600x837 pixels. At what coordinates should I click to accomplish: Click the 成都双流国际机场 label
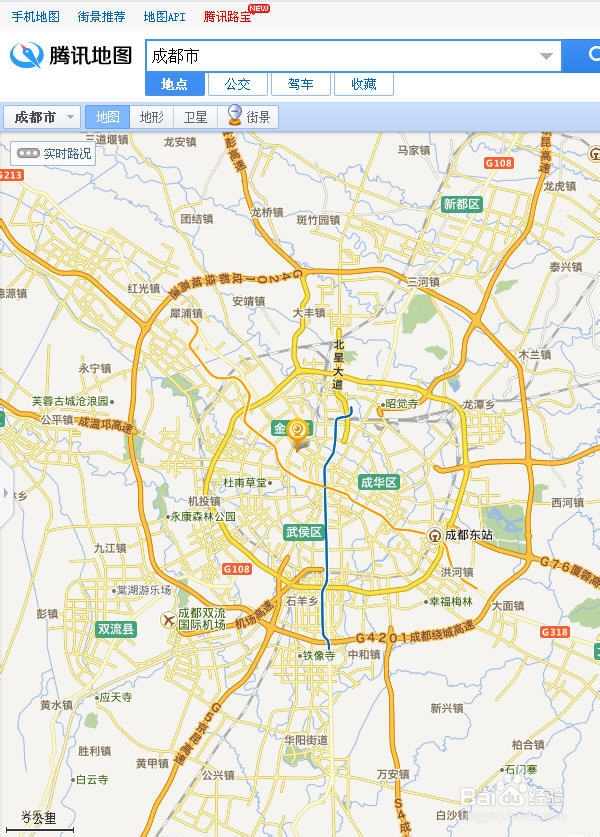(x=202, y=619)
